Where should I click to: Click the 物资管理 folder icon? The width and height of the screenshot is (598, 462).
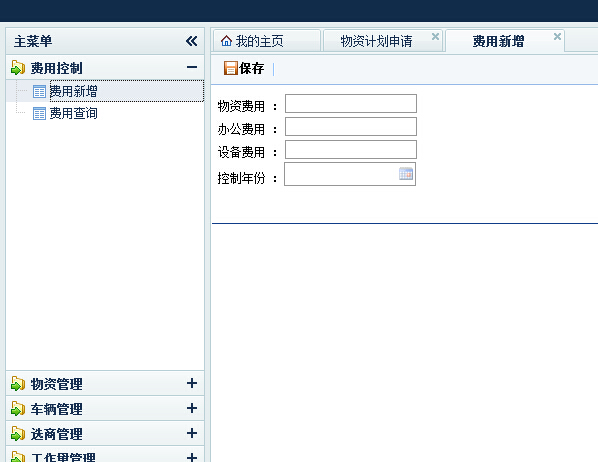[x=18, y=384]
